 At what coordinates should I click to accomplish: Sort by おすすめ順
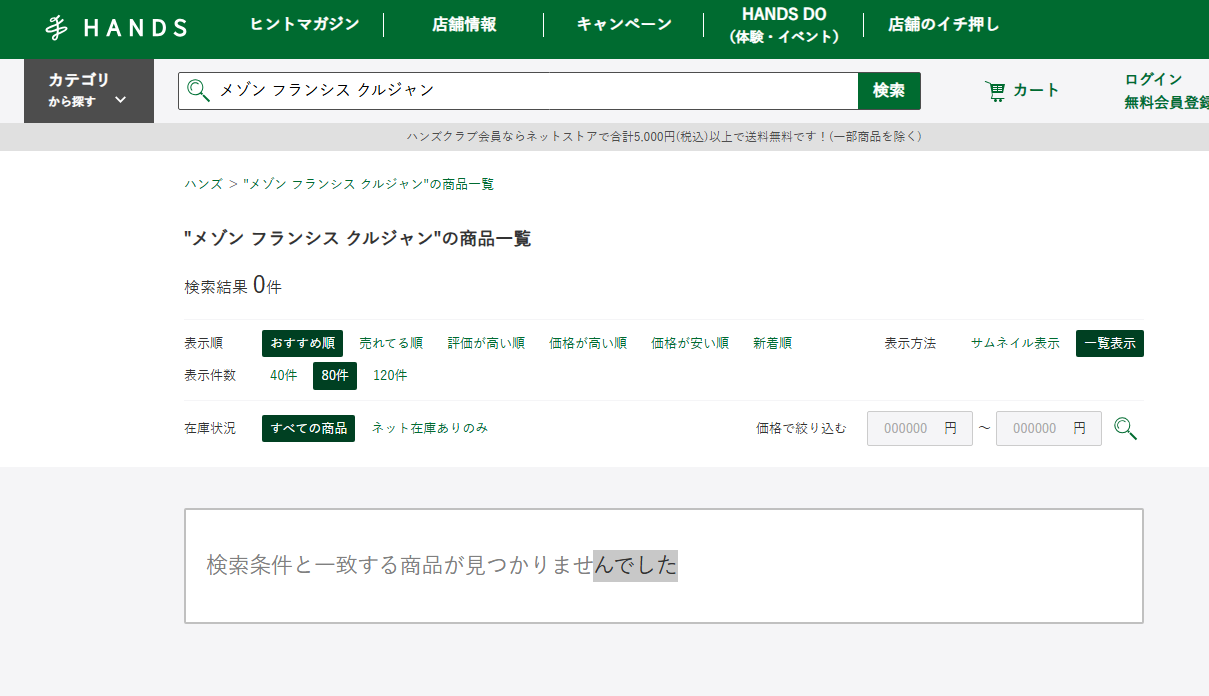click(x=302, y=343)
